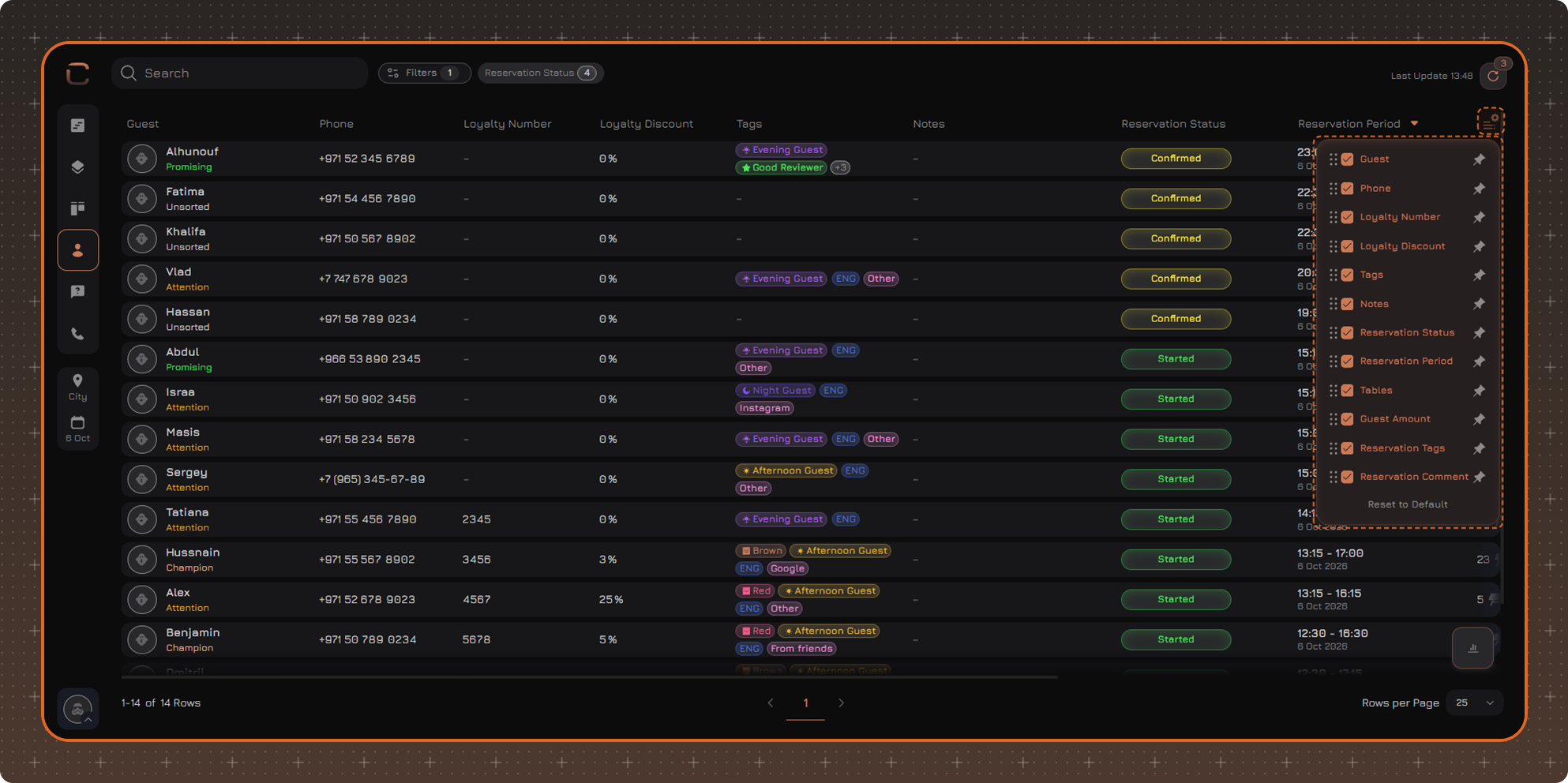Expand the +3 tags on Alhunouf
This screenshot has height=783, width=1568.
coord(841,167)
